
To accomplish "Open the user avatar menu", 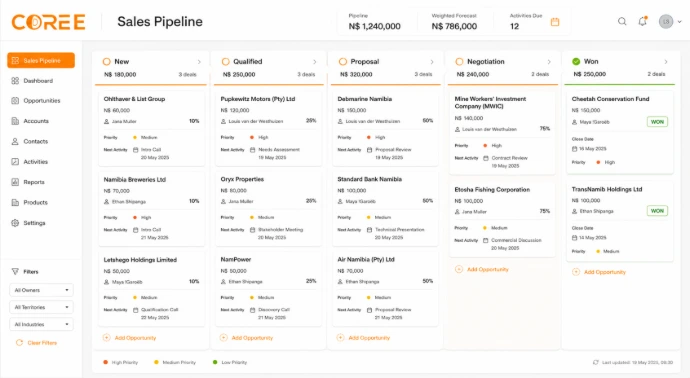I will pyautogui.click(x=666, y=21).
